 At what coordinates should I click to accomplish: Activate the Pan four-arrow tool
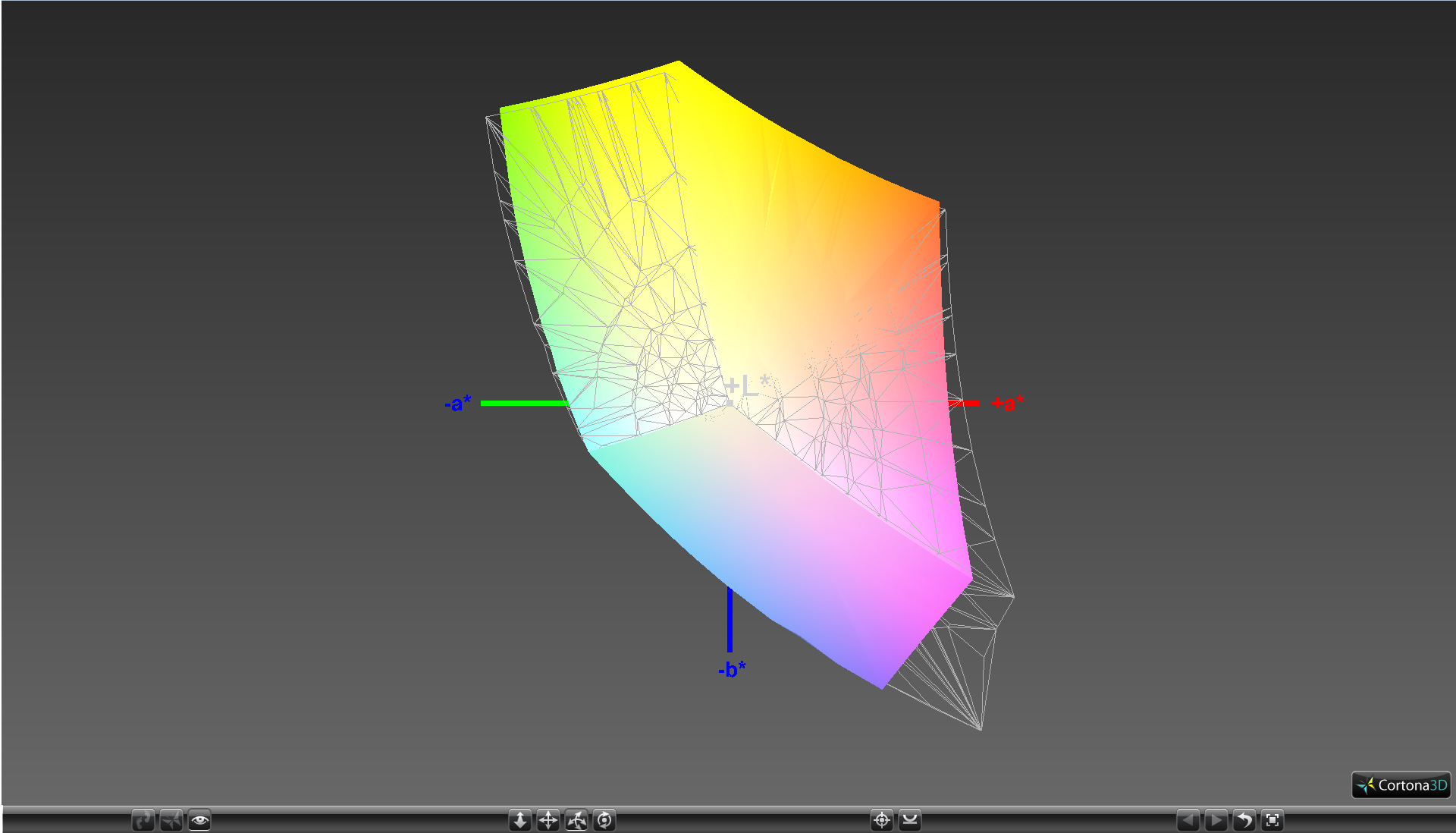548,820
